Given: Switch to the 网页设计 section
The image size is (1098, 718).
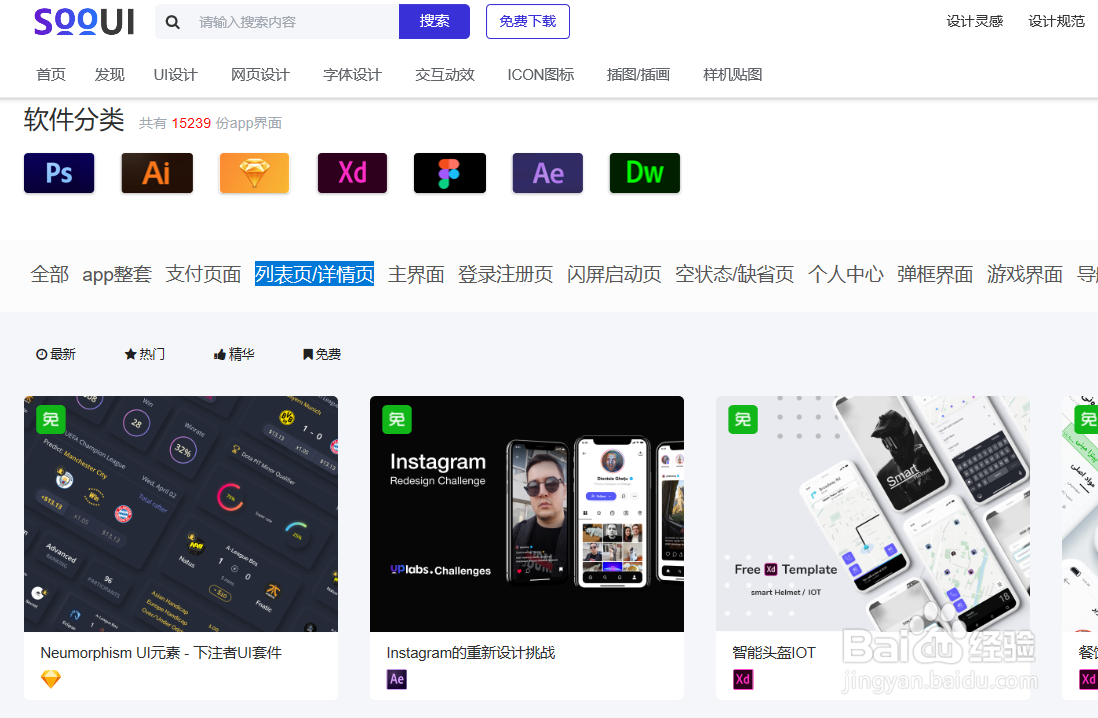Looking at the screenshot, I should (x=260, y=73).
